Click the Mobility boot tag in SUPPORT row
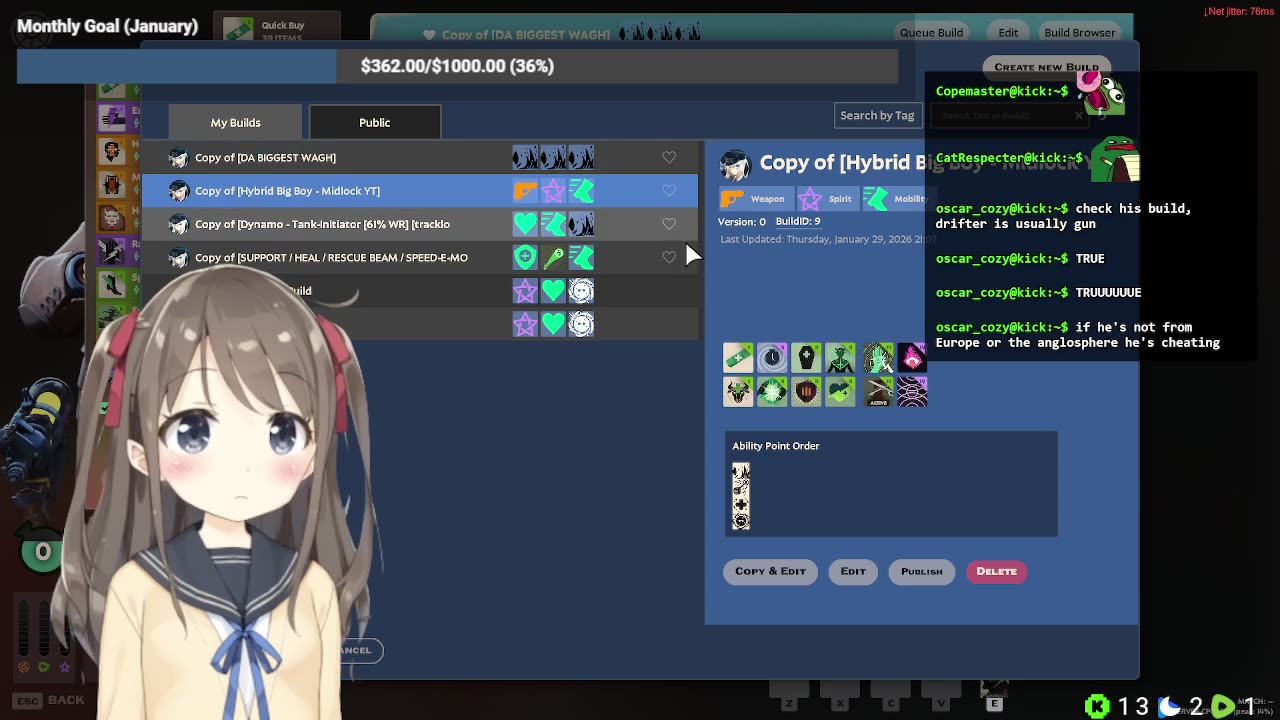 [581, 257]
